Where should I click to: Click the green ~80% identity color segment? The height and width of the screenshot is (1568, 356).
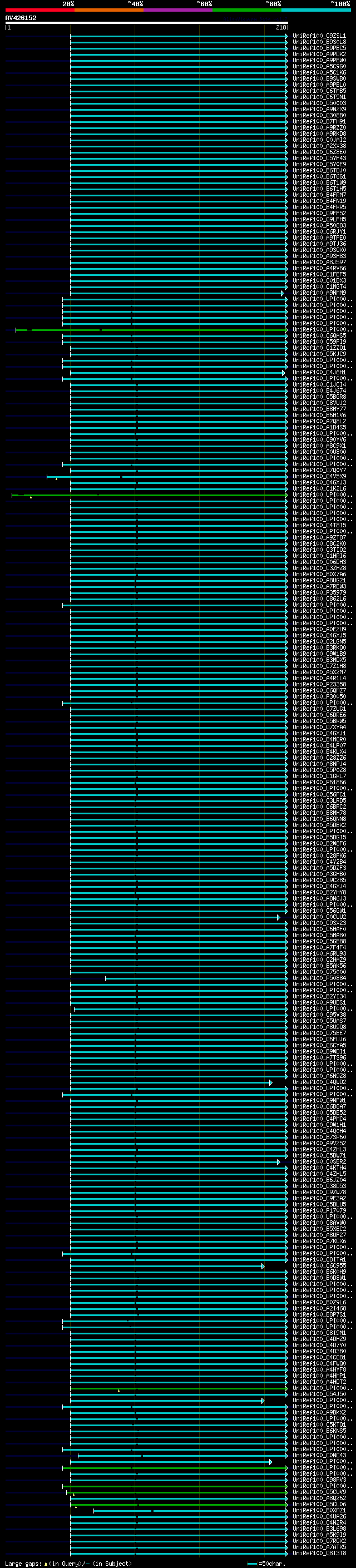point(247,10)
